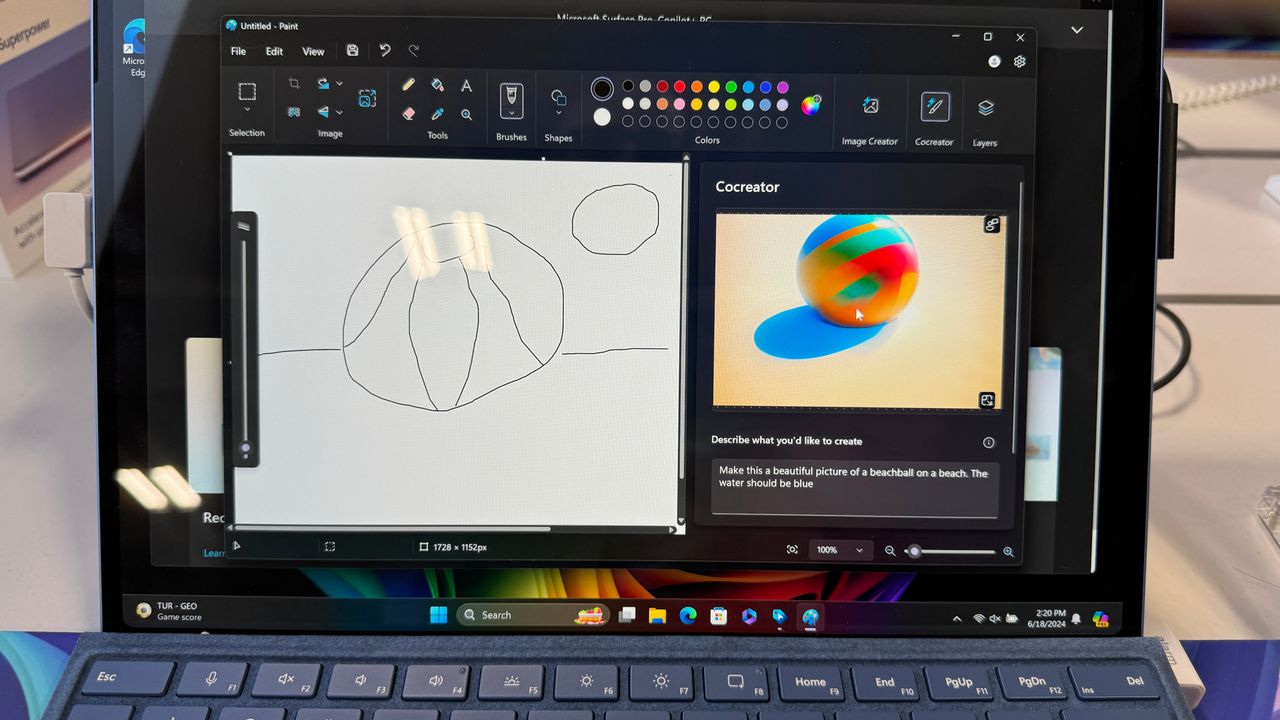Open the Shapes gallery dropdown
1280x720 pixels.
(x=558, y=113)
